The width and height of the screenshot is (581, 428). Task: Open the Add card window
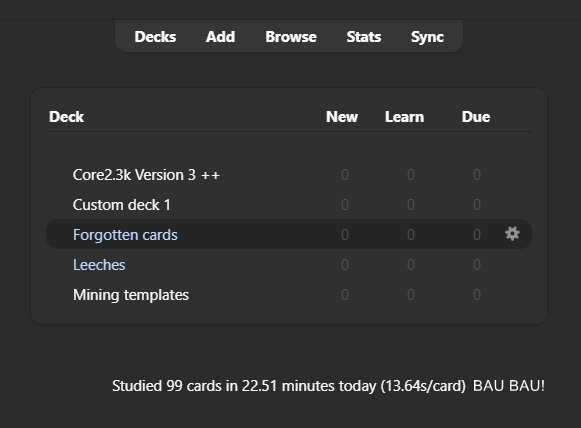tap(220, 37)
